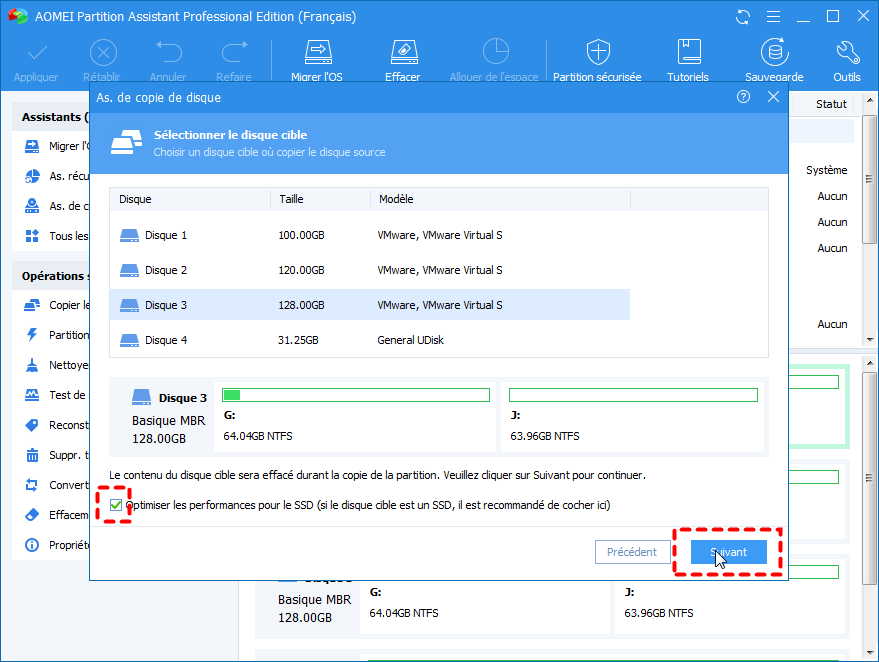The width and height of the screenshot is (879, 662).
Task: Click Système status cell in main window
Action: click(827, 170)
